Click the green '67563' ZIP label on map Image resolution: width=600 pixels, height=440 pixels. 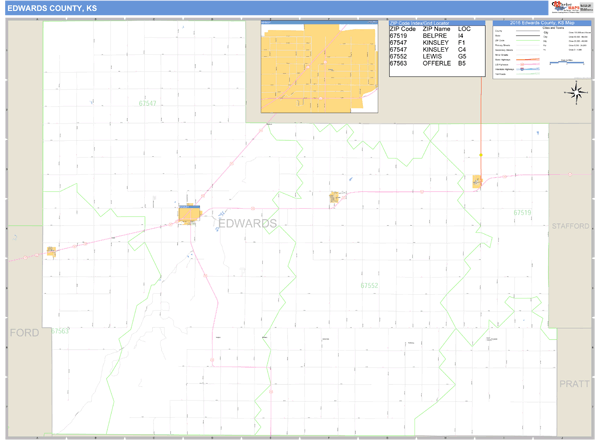(60, 331)
